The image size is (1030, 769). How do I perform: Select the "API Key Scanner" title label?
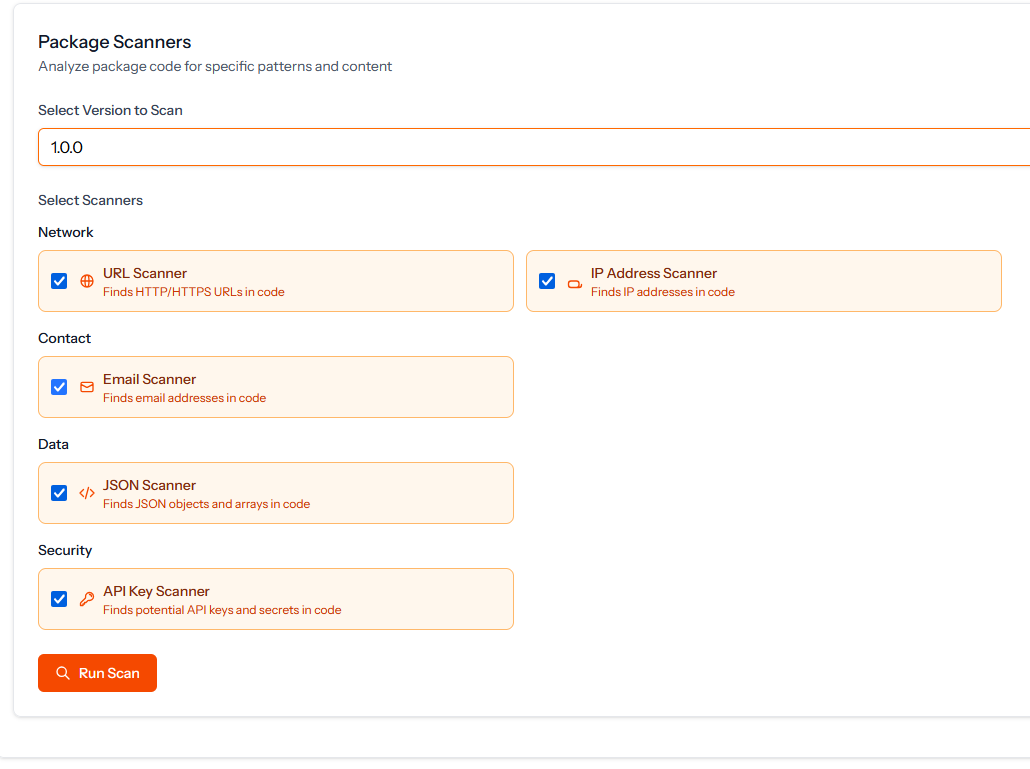pos(156,591)
